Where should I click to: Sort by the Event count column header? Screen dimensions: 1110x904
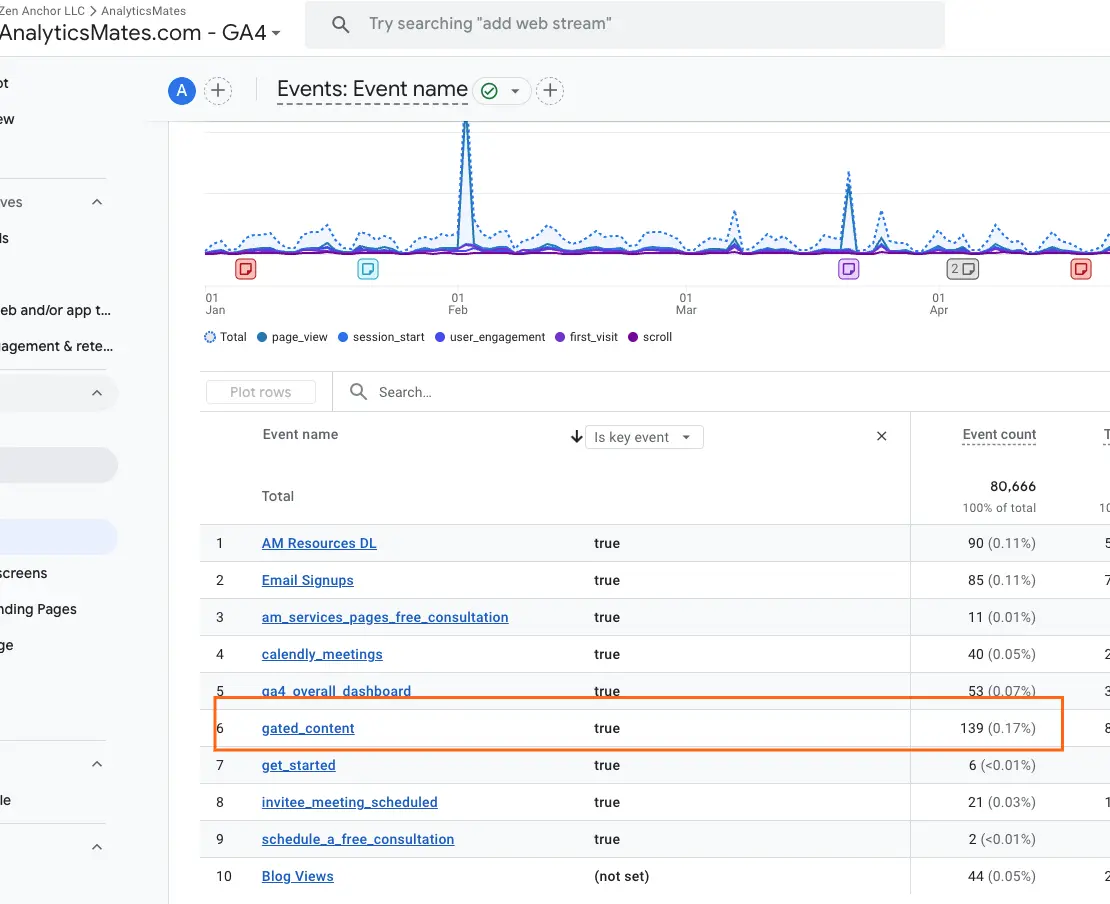click(999, 435)
